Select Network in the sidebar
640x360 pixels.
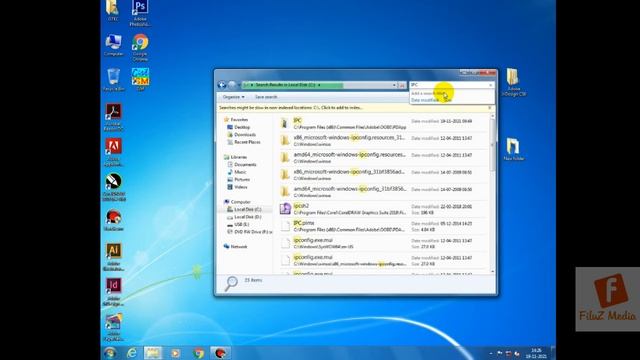[236, 247]
